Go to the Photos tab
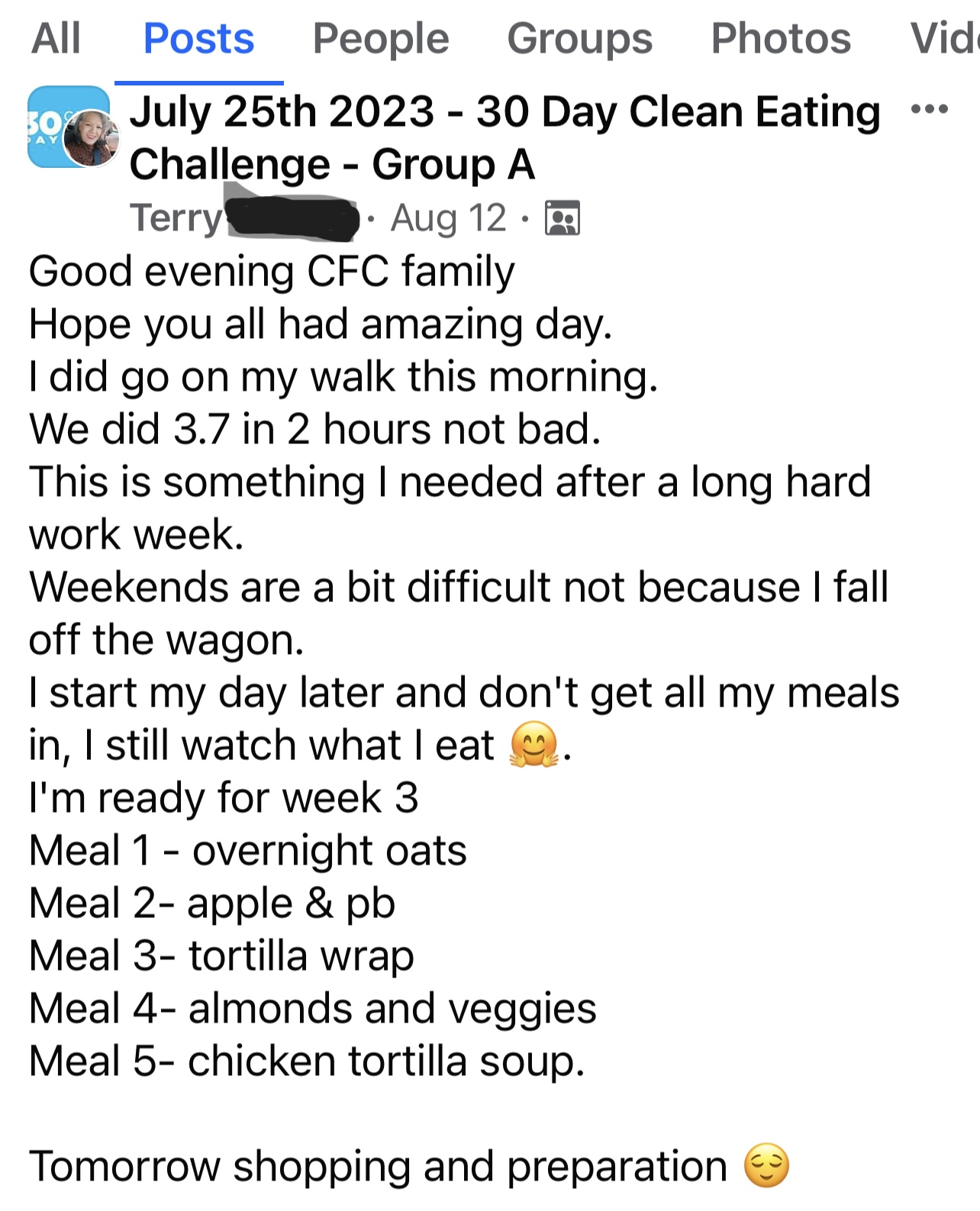This screenshot has height=1211, width=980. pyautogui.click(x=780, y=38)
